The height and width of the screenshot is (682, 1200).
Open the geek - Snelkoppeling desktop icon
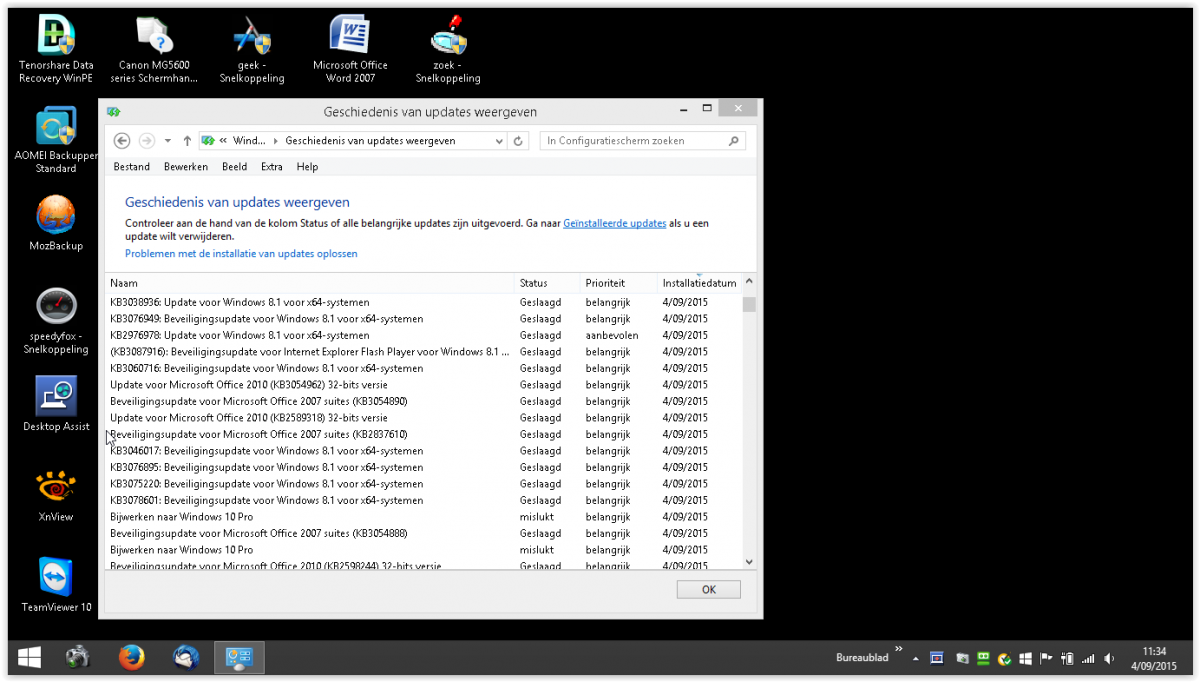pos(253,50)
